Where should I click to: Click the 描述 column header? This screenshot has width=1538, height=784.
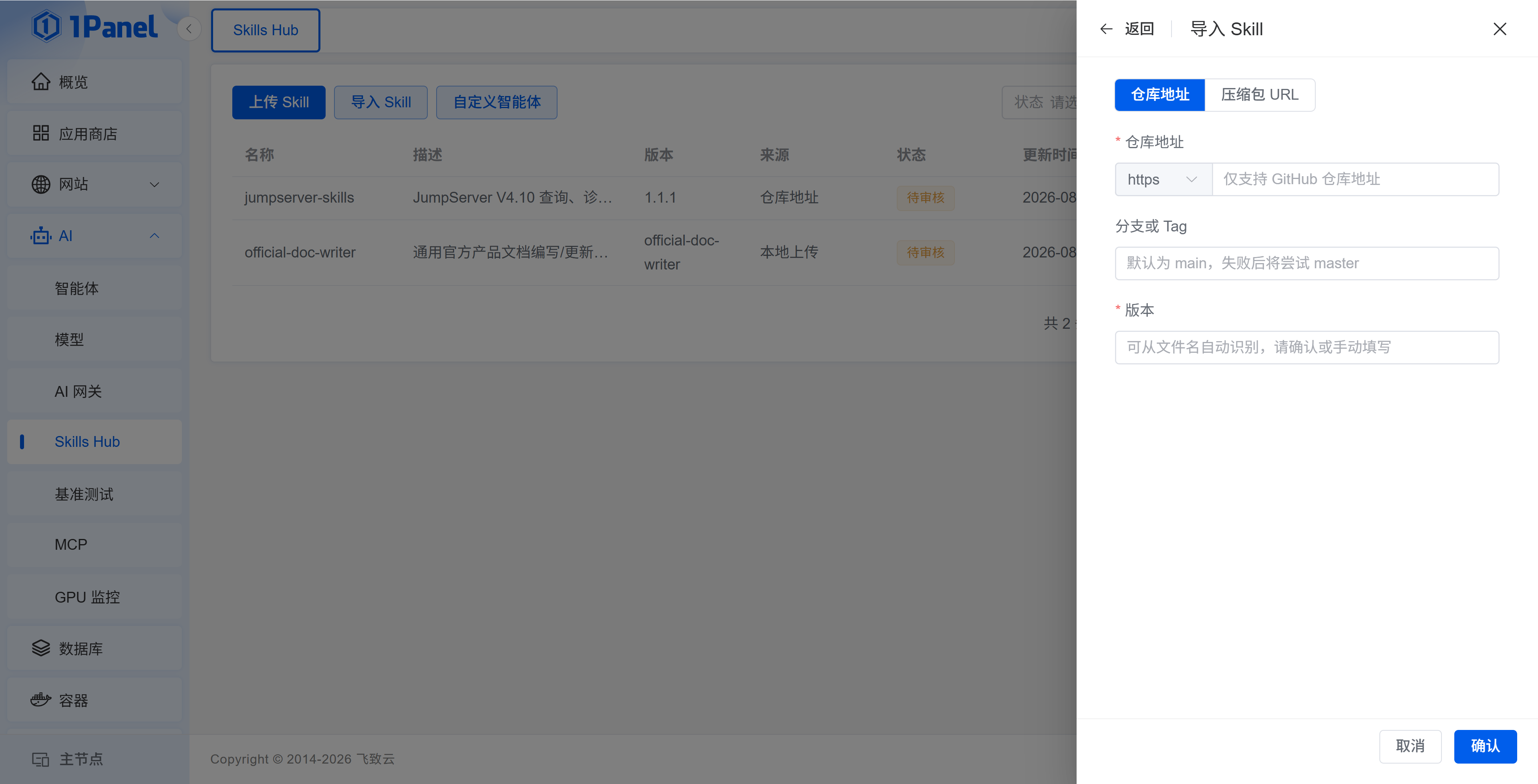click(427, 155)
